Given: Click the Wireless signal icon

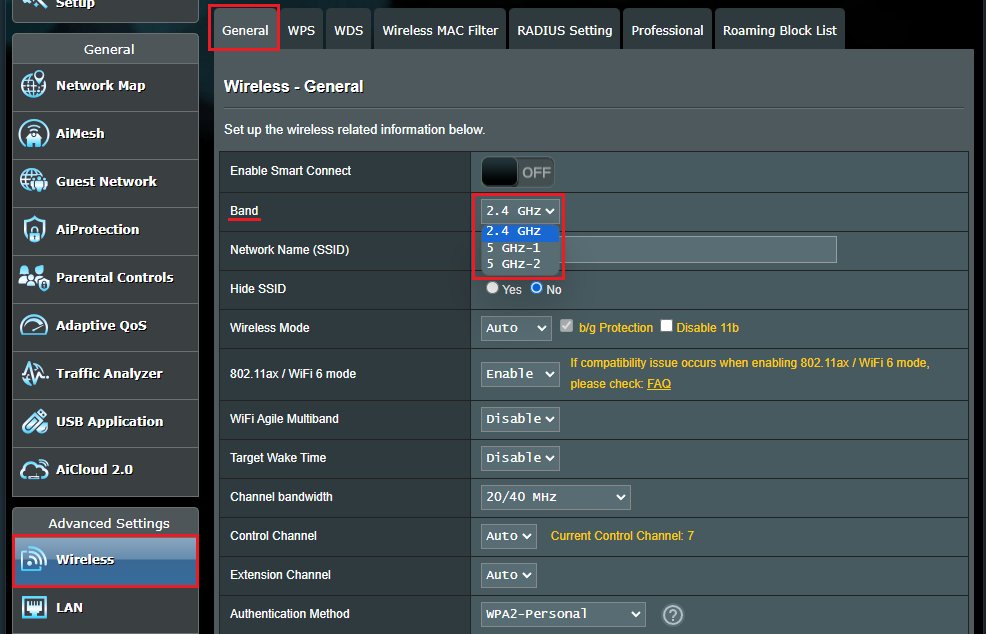Looking at the screenshot, I should (x=33, y=559).
